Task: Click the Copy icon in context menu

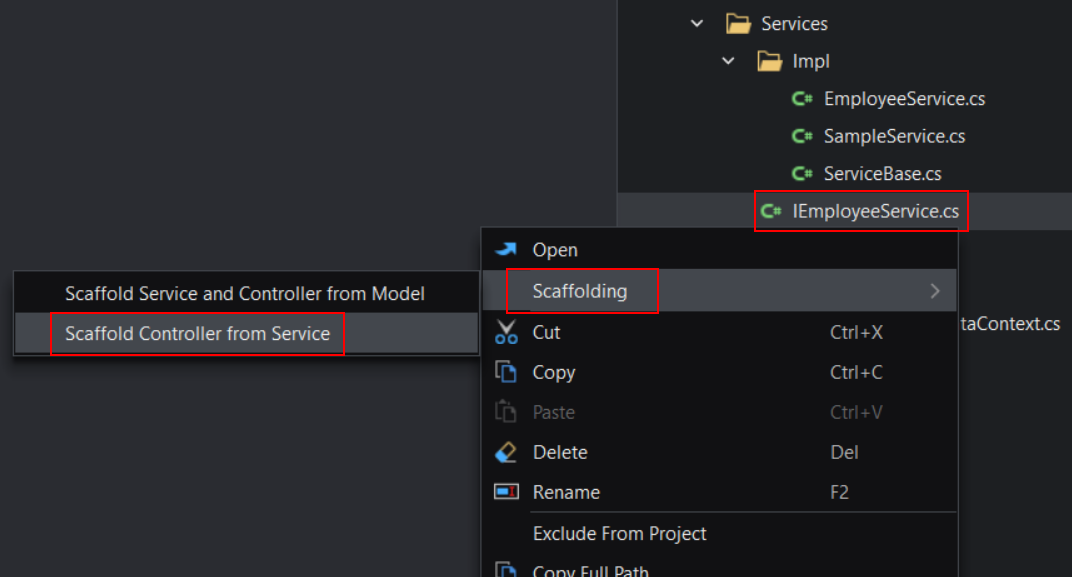Action: [x=507, y=372]
